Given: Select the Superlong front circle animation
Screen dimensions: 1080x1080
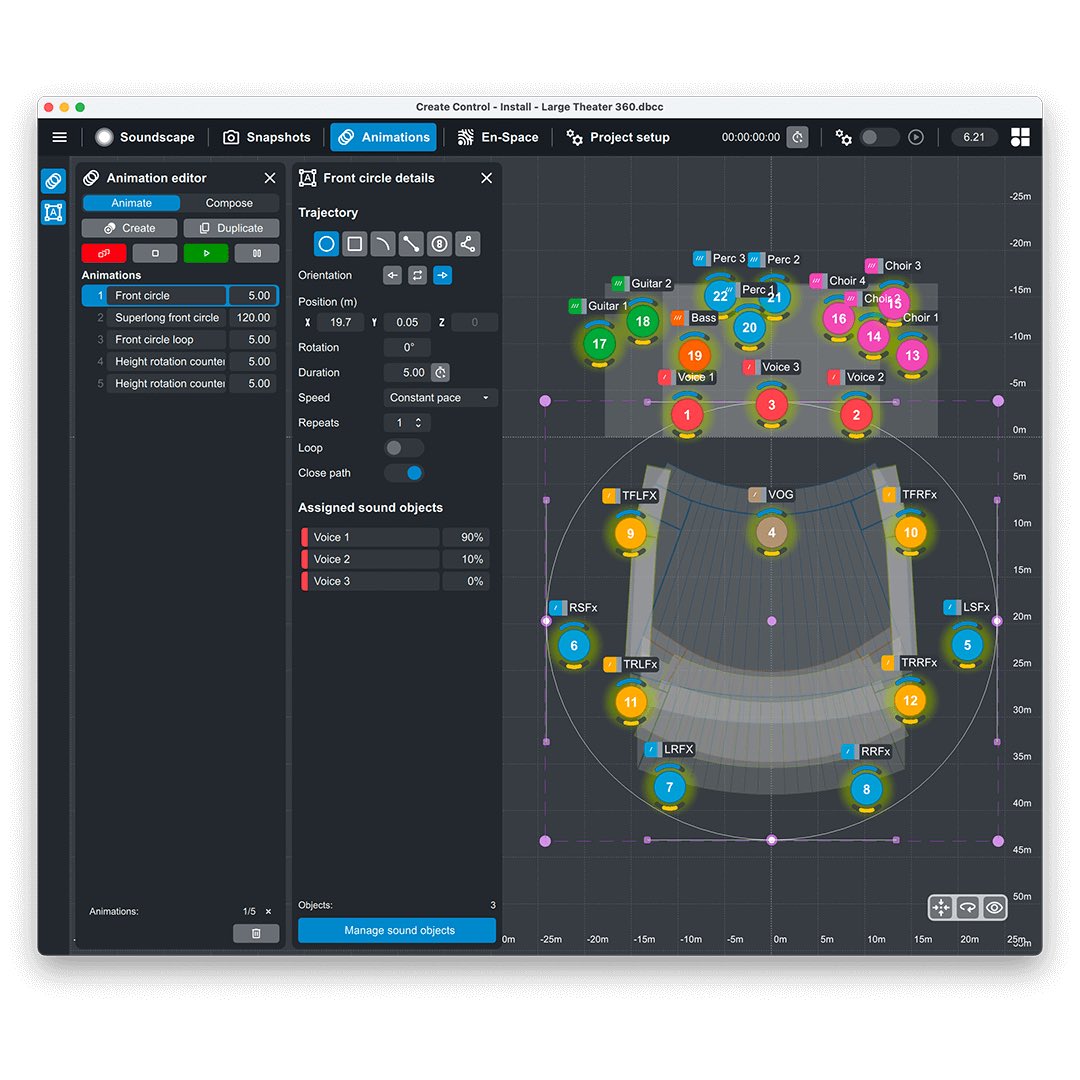Looking at the screenshot, I should pyautogui.click(x=167, y=318).
